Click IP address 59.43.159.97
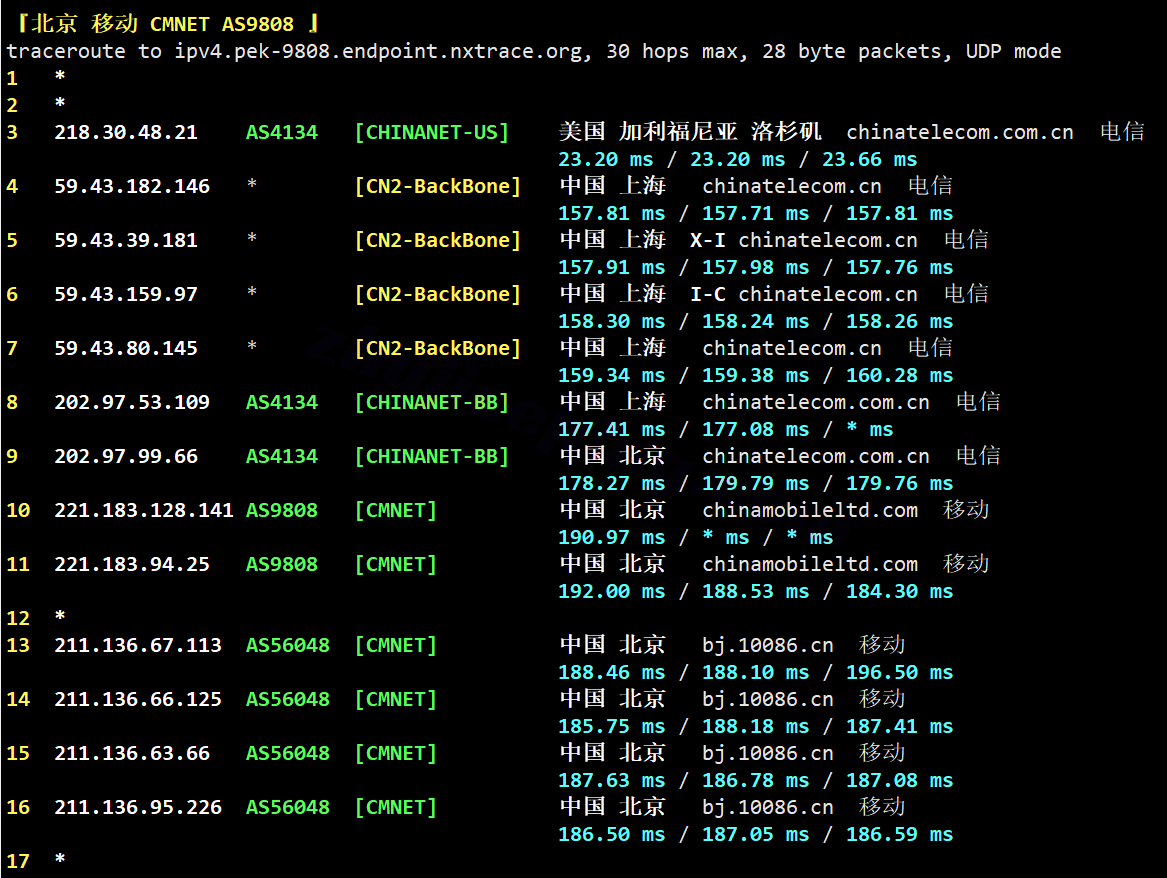Screen dimensions: 1167x878 point(126,295)
